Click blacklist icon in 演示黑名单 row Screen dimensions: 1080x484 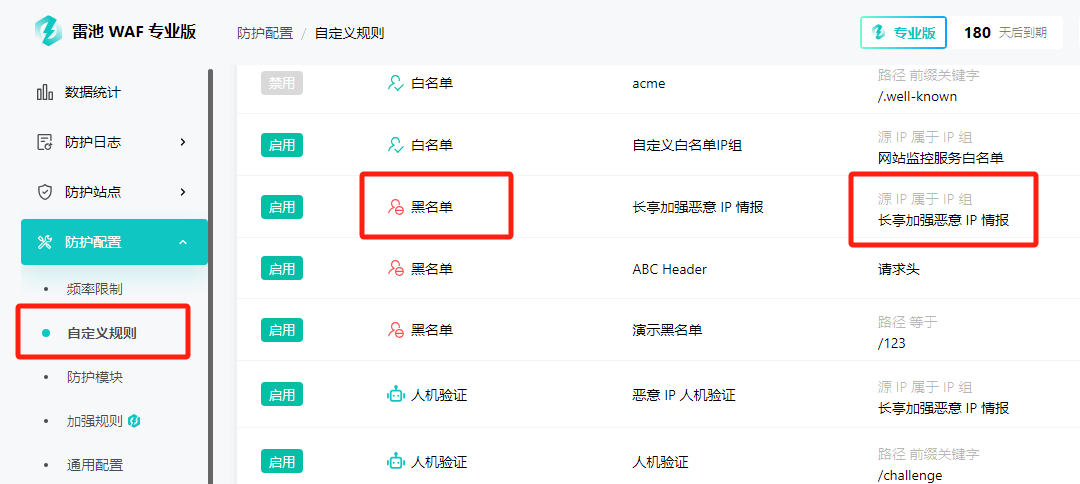coord(395,330)
